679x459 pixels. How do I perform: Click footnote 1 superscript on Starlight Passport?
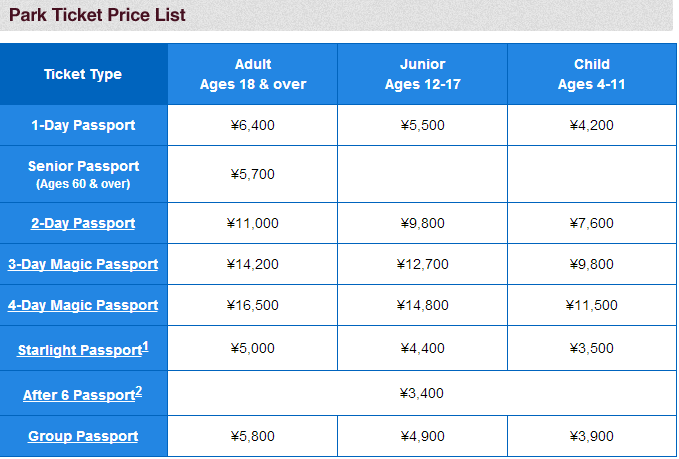145,346
